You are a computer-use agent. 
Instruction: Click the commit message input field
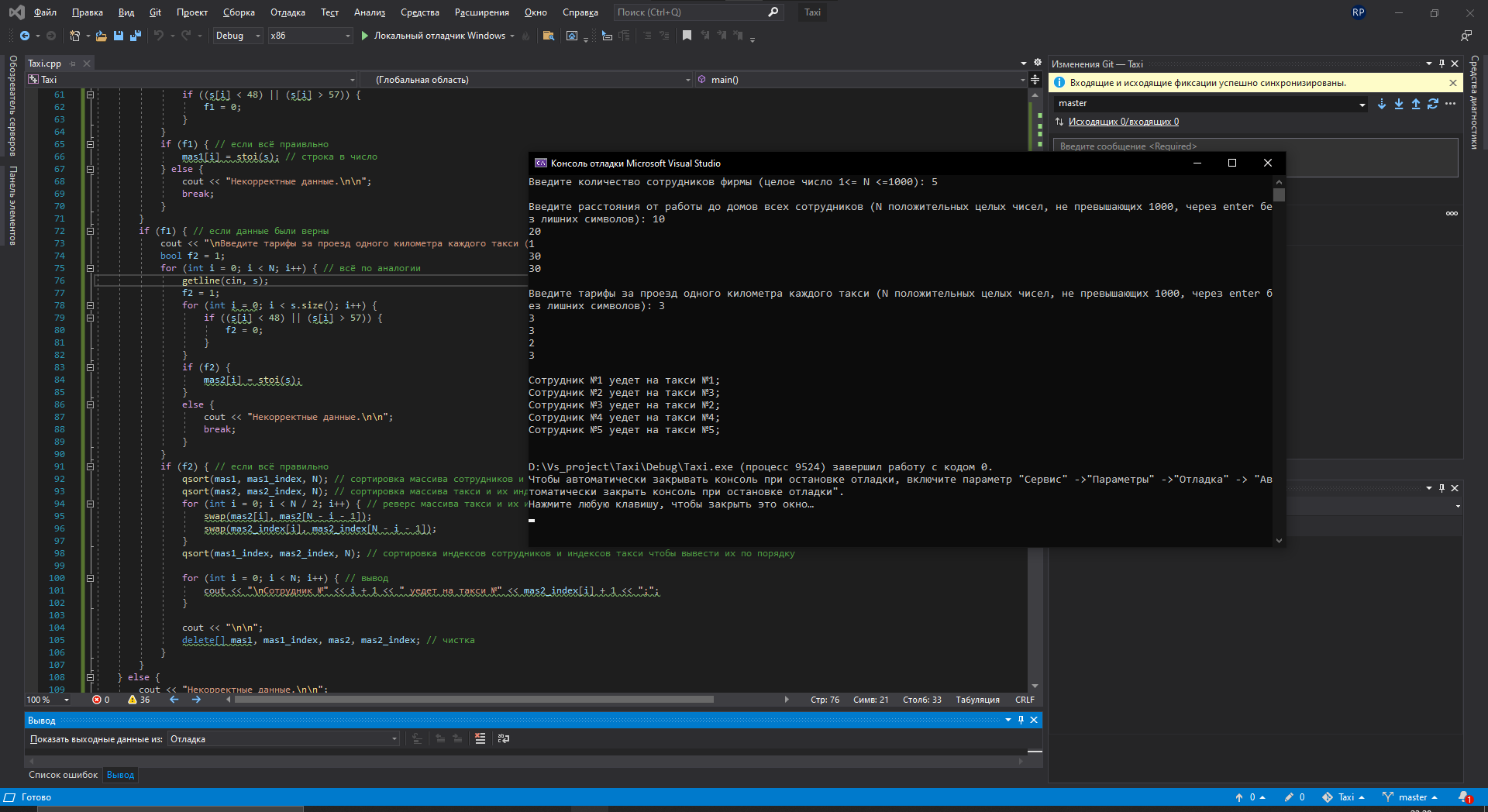1255,157
